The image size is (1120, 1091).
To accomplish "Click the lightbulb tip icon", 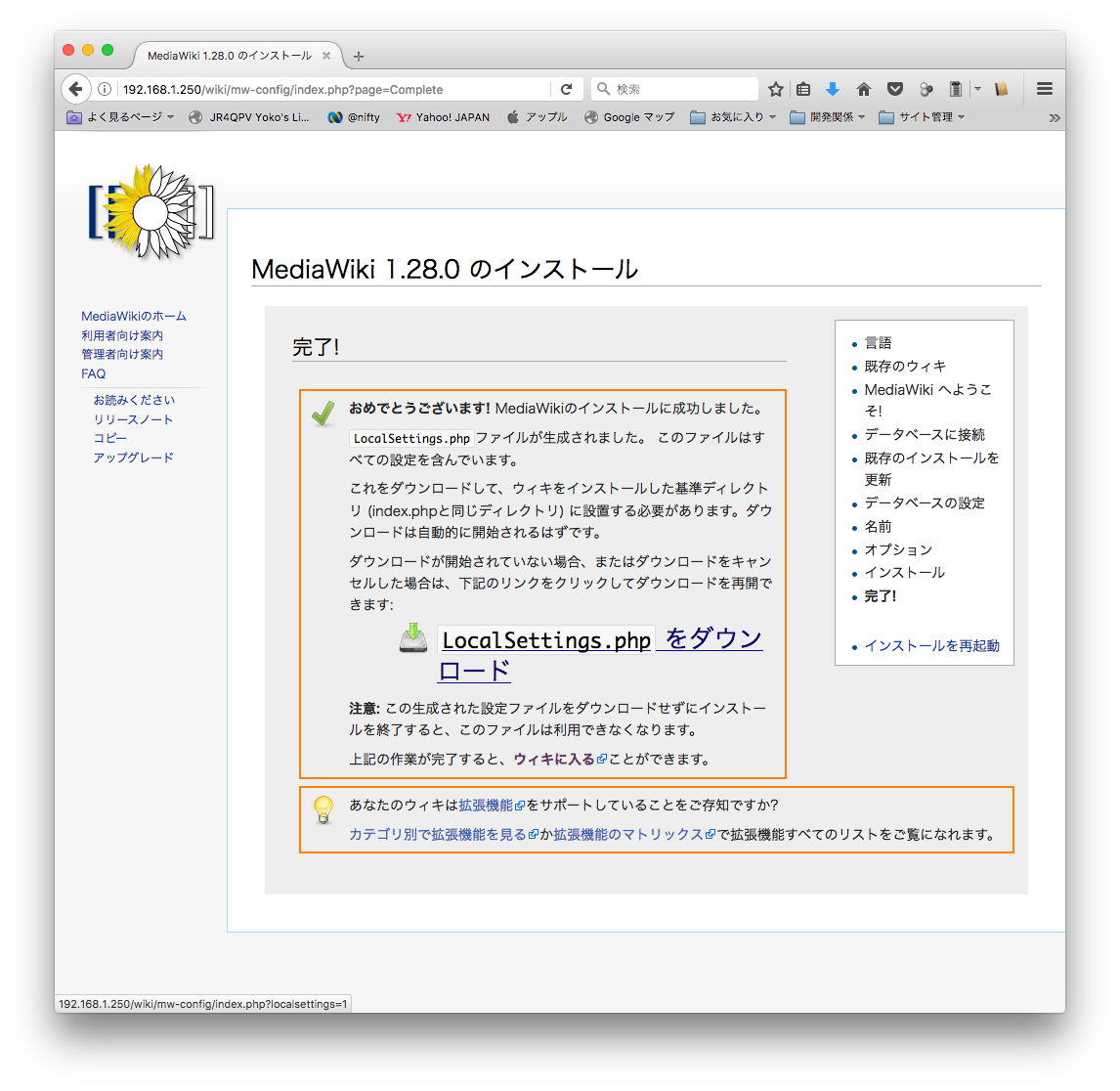I will point(323,809).
